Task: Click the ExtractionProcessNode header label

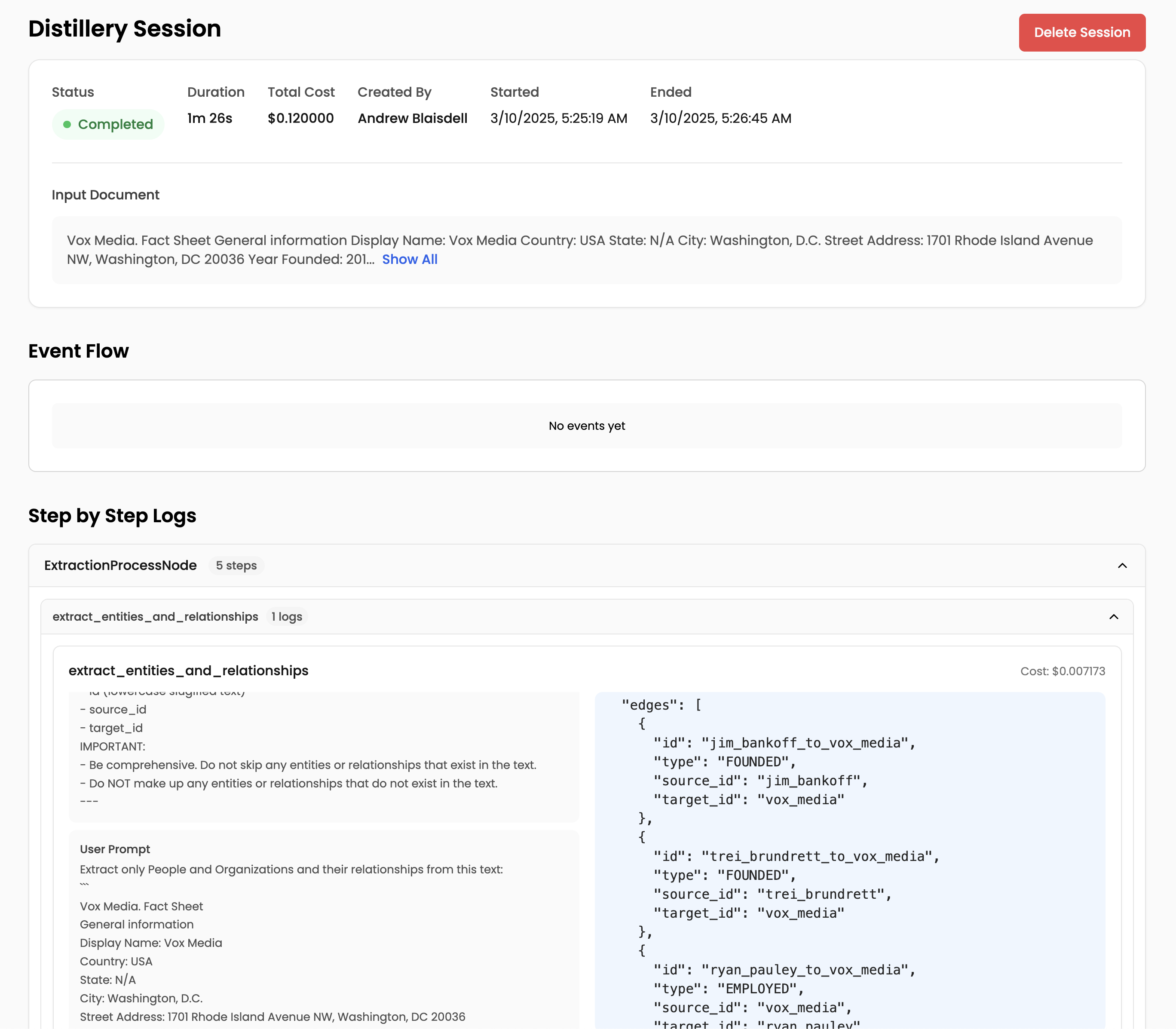Action: click(121, 566)
